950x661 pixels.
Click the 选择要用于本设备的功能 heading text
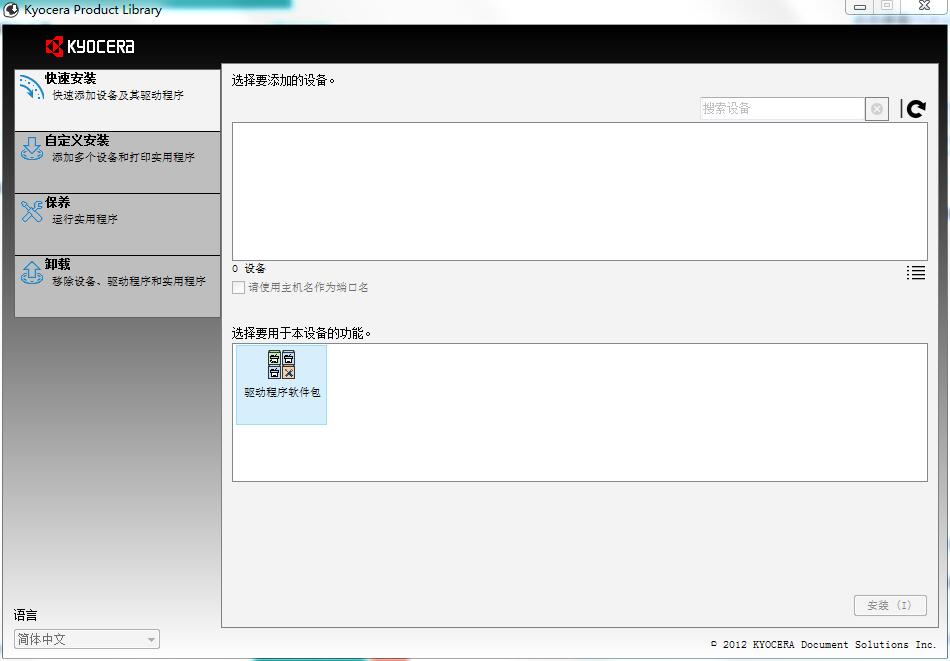coord(301,333)
